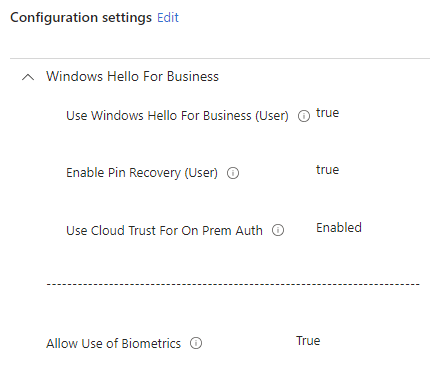
Task: Collapse the Windows Hello For Business chevron
Action: click(x=28, y=77)
